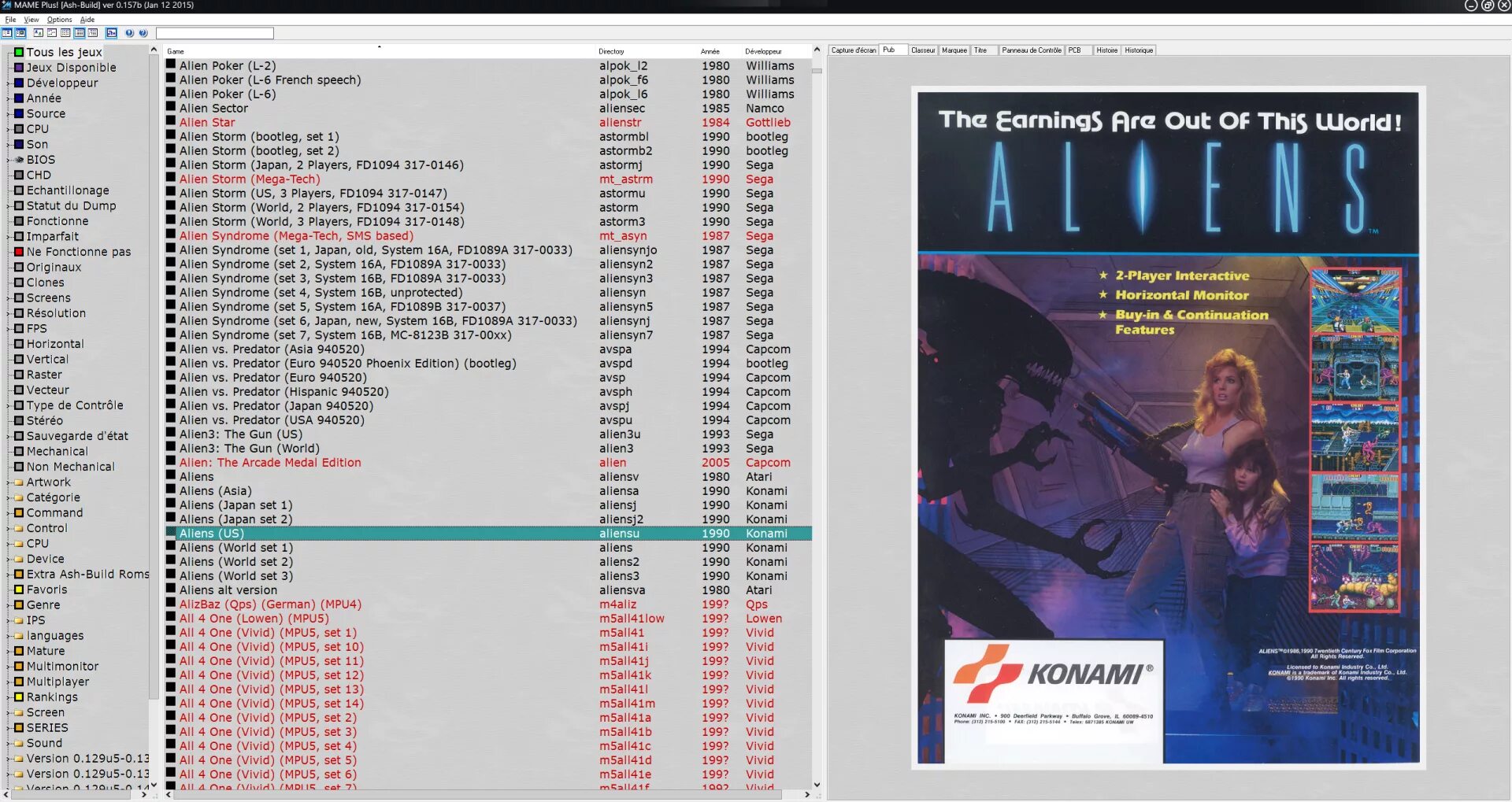Switch to the Classeur tab

click(923, 50)
